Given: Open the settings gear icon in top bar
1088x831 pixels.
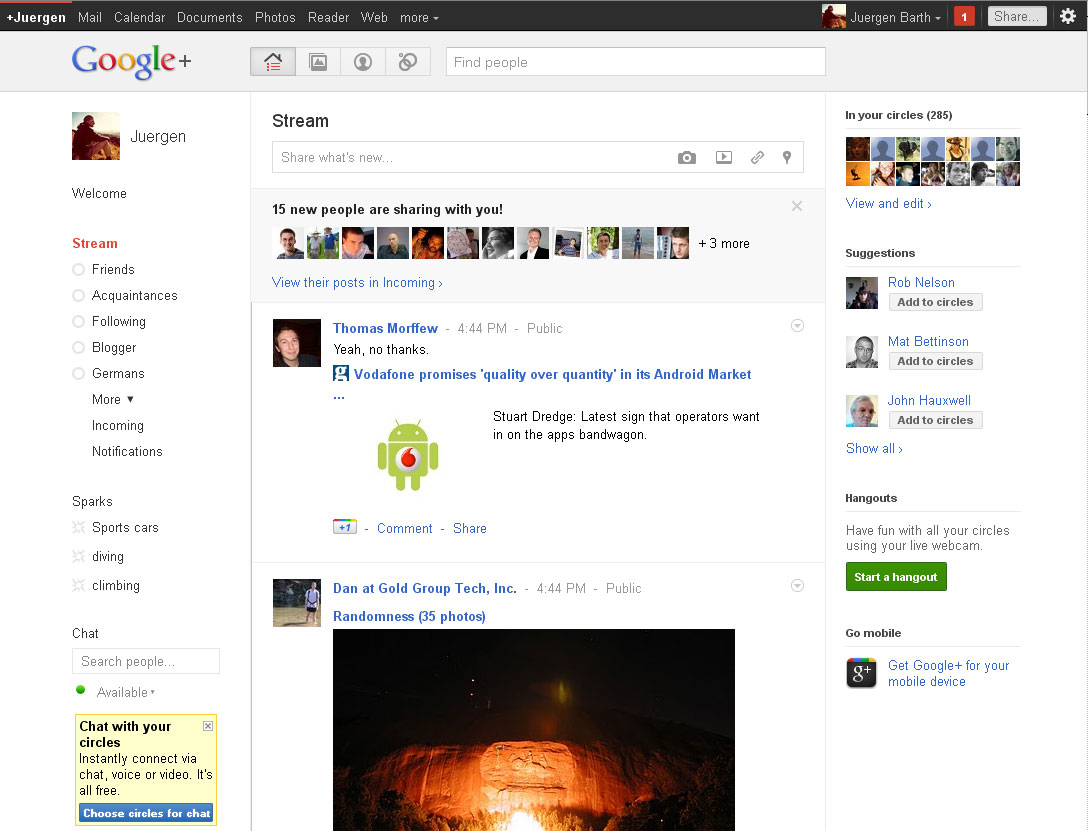Looking at the screenshot, I should pos(1068,16).
